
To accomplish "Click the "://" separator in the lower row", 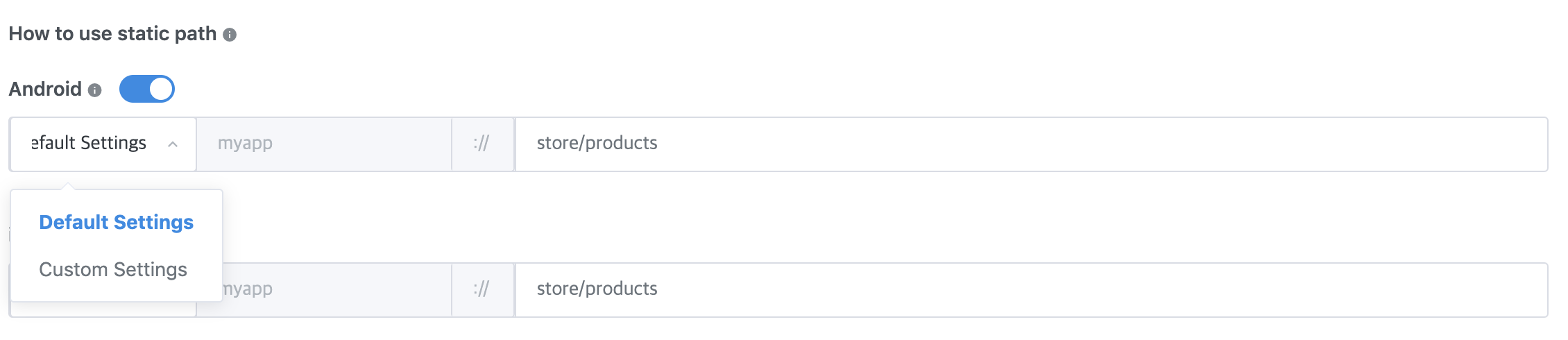I will pyautogui.click(x=482, y=289).
